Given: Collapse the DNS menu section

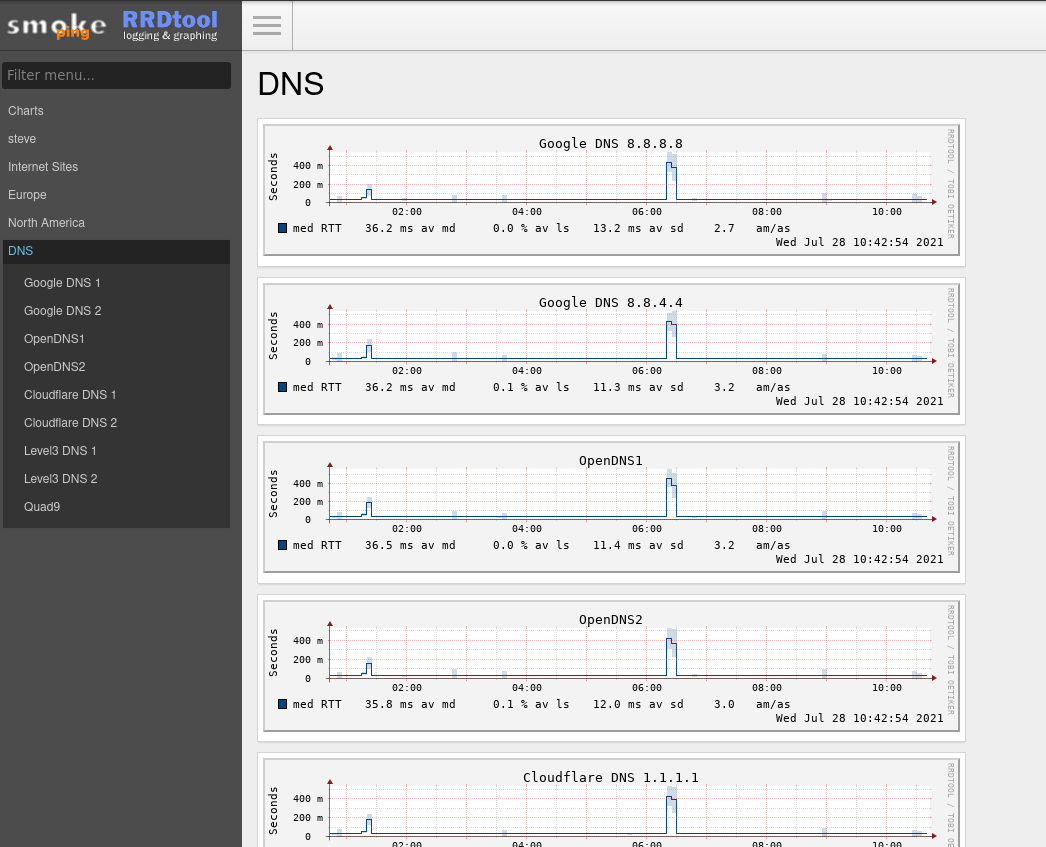Looking at the screenshot, I should (21, 251).
